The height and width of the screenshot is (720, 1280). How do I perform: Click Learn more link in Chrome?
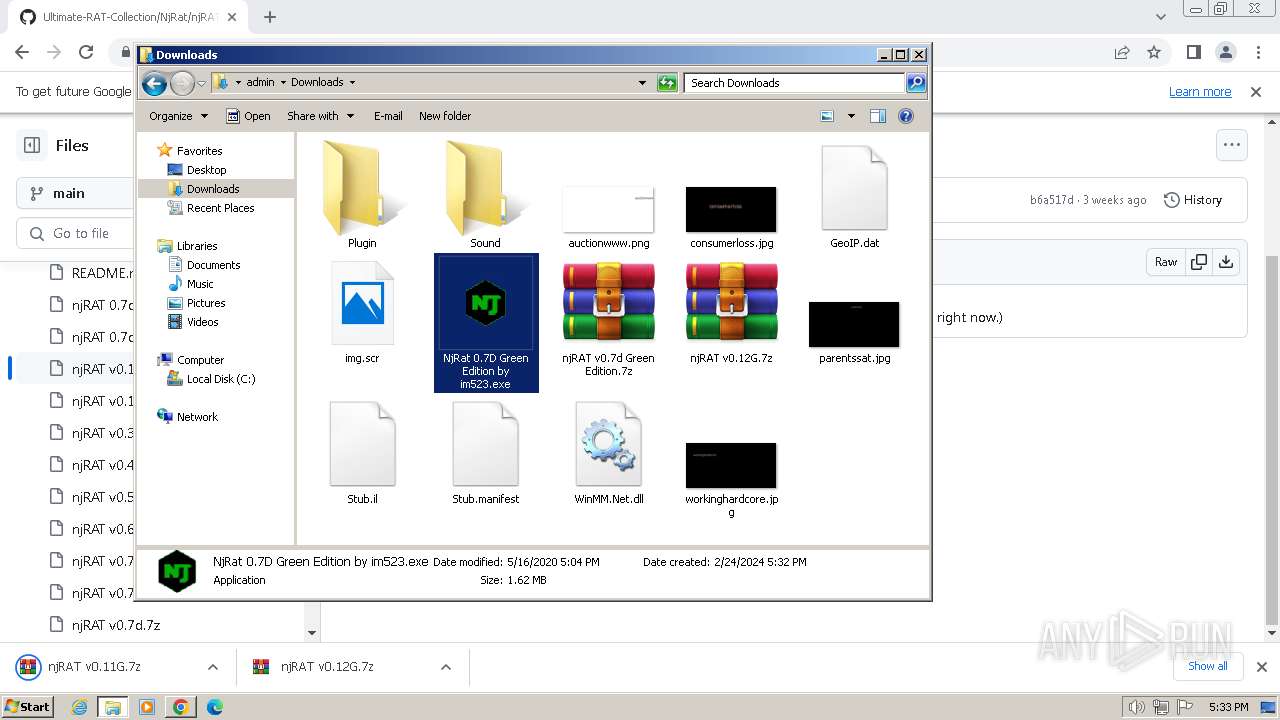1200,92
